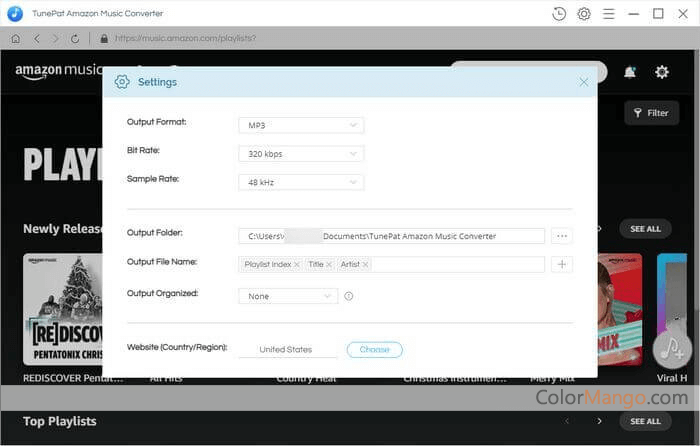Expand the Output Organized None dropdown
The image size is (700, 446).
pos(288,296)
